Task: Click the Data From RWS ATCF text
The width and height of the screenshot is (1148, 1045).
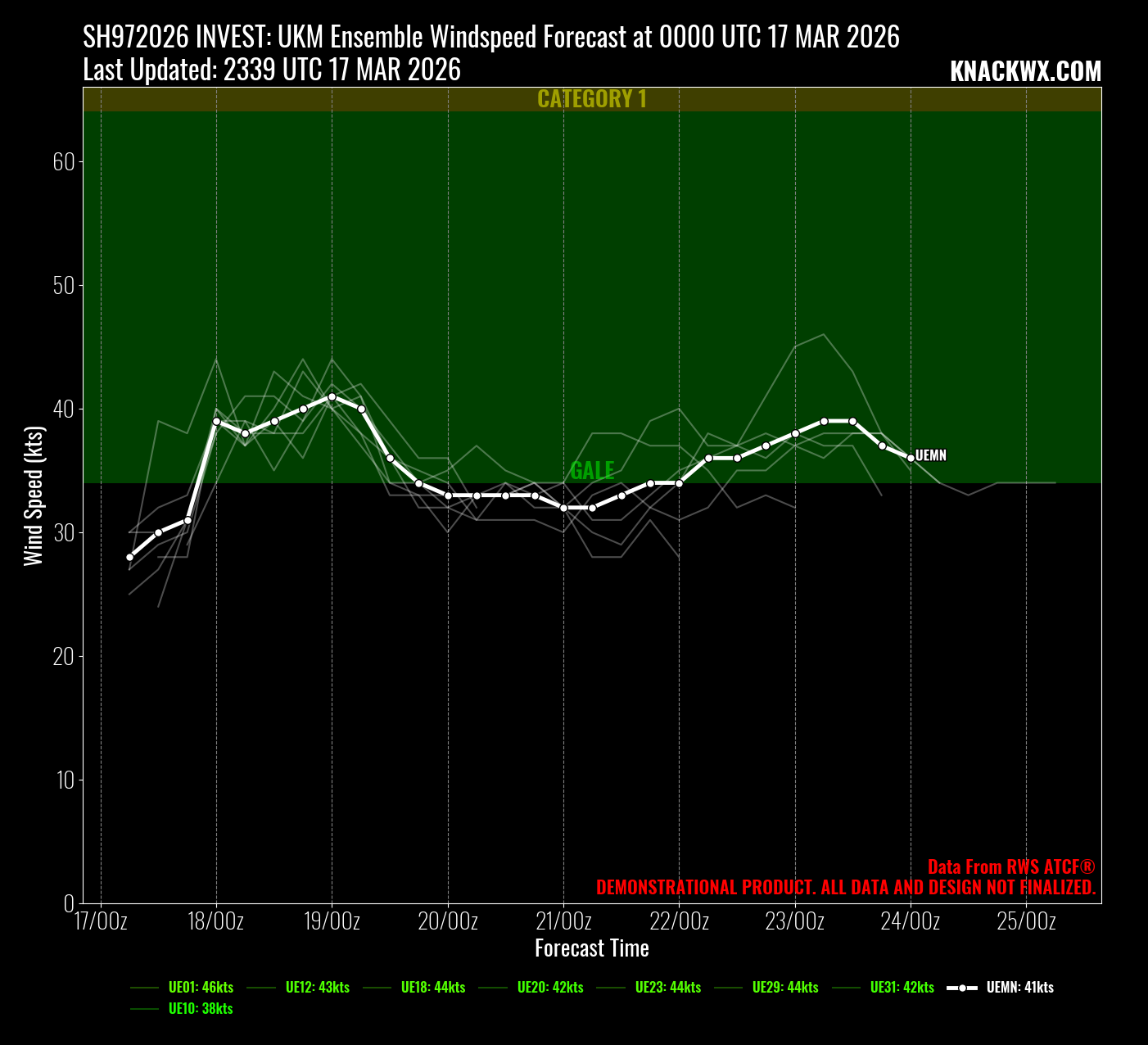Action: (1011, 867)
